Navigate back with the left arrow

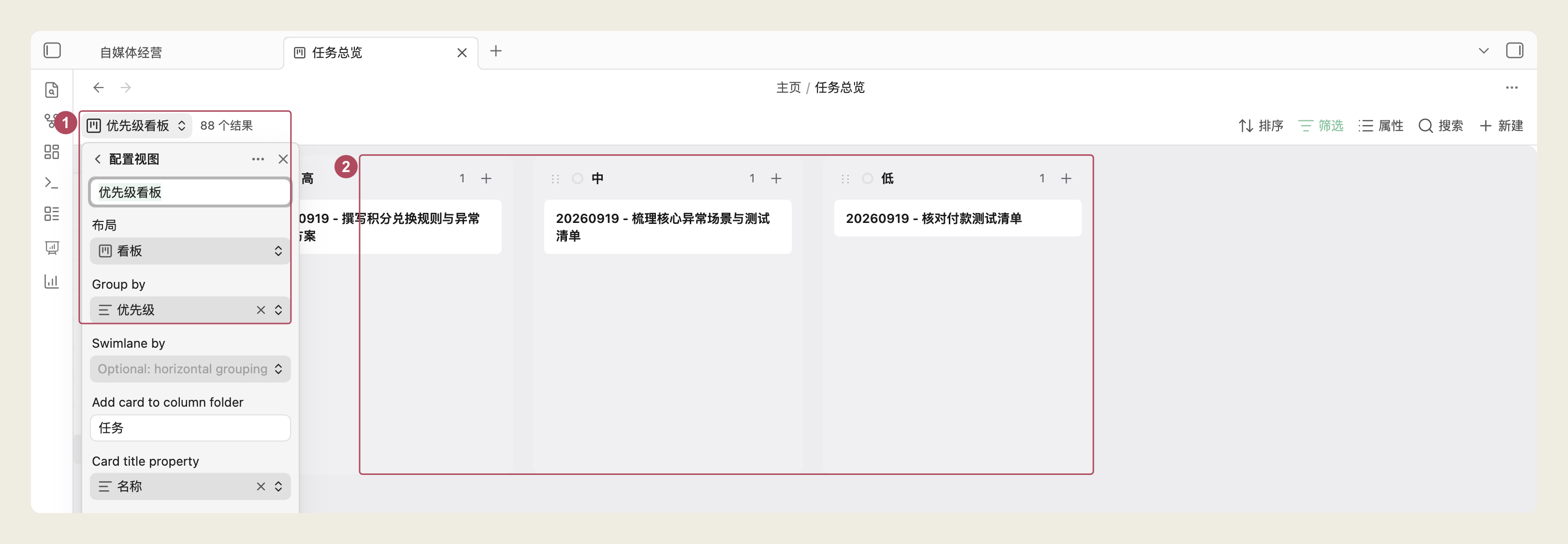click(x=99, y=88)
